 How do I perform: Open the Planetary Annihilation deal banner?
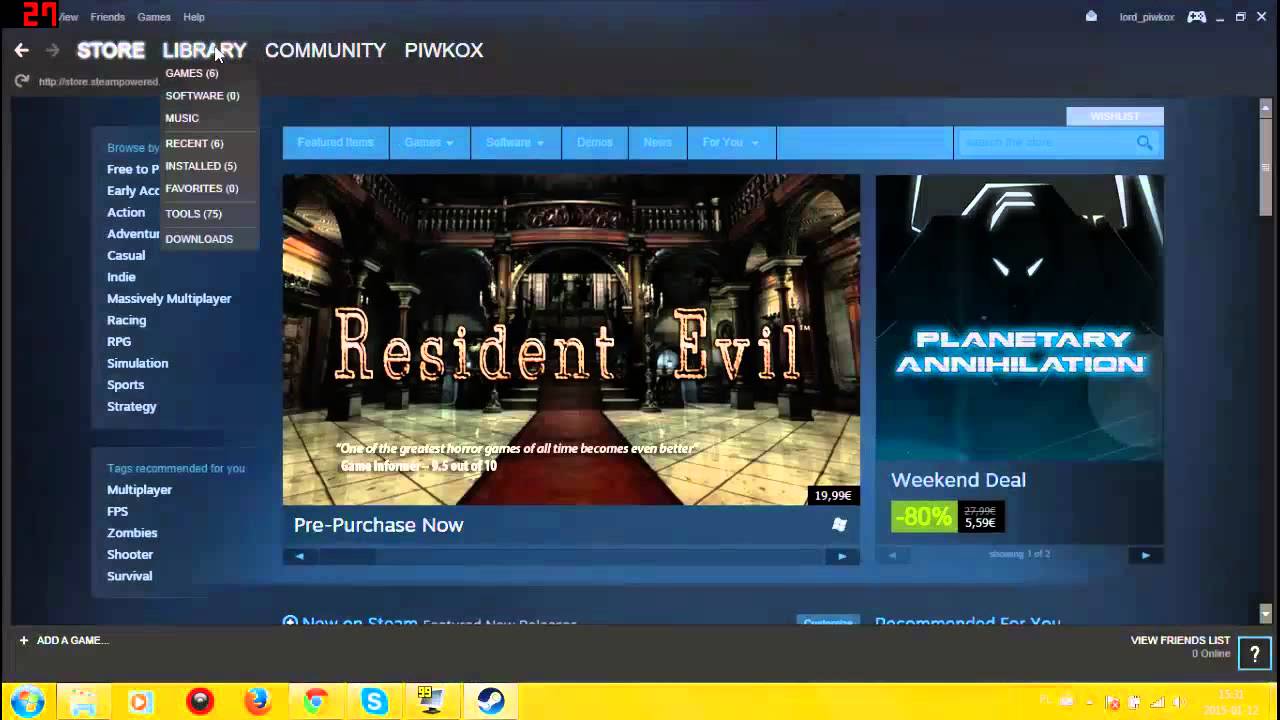click(x=1020, y=318)
